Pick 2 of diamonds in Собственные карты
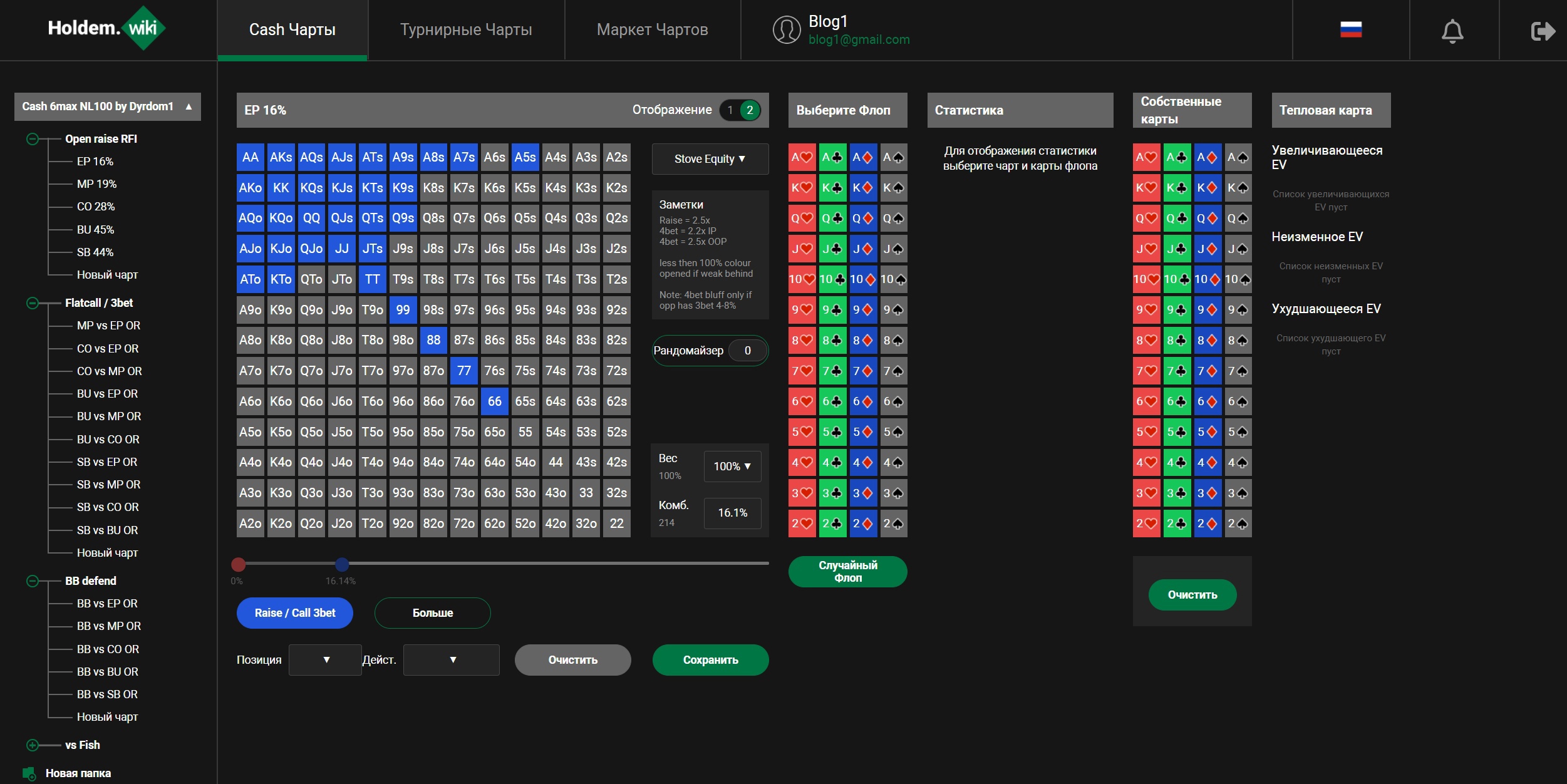1567x784 pixels. [x=1208, y=524]
